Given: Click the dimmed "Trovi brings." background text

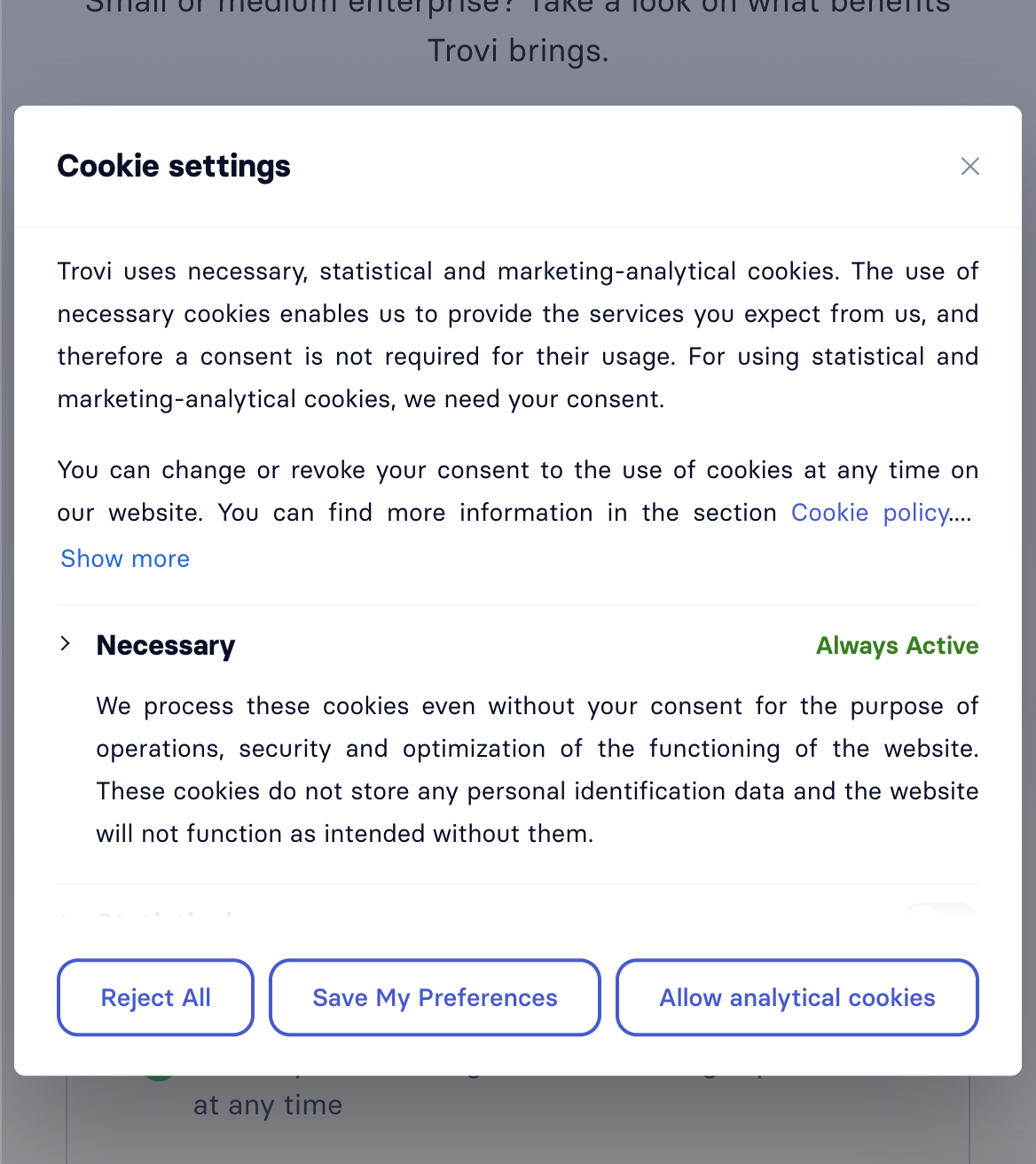Looking at the screenshot, I should (x=518, y=51).
